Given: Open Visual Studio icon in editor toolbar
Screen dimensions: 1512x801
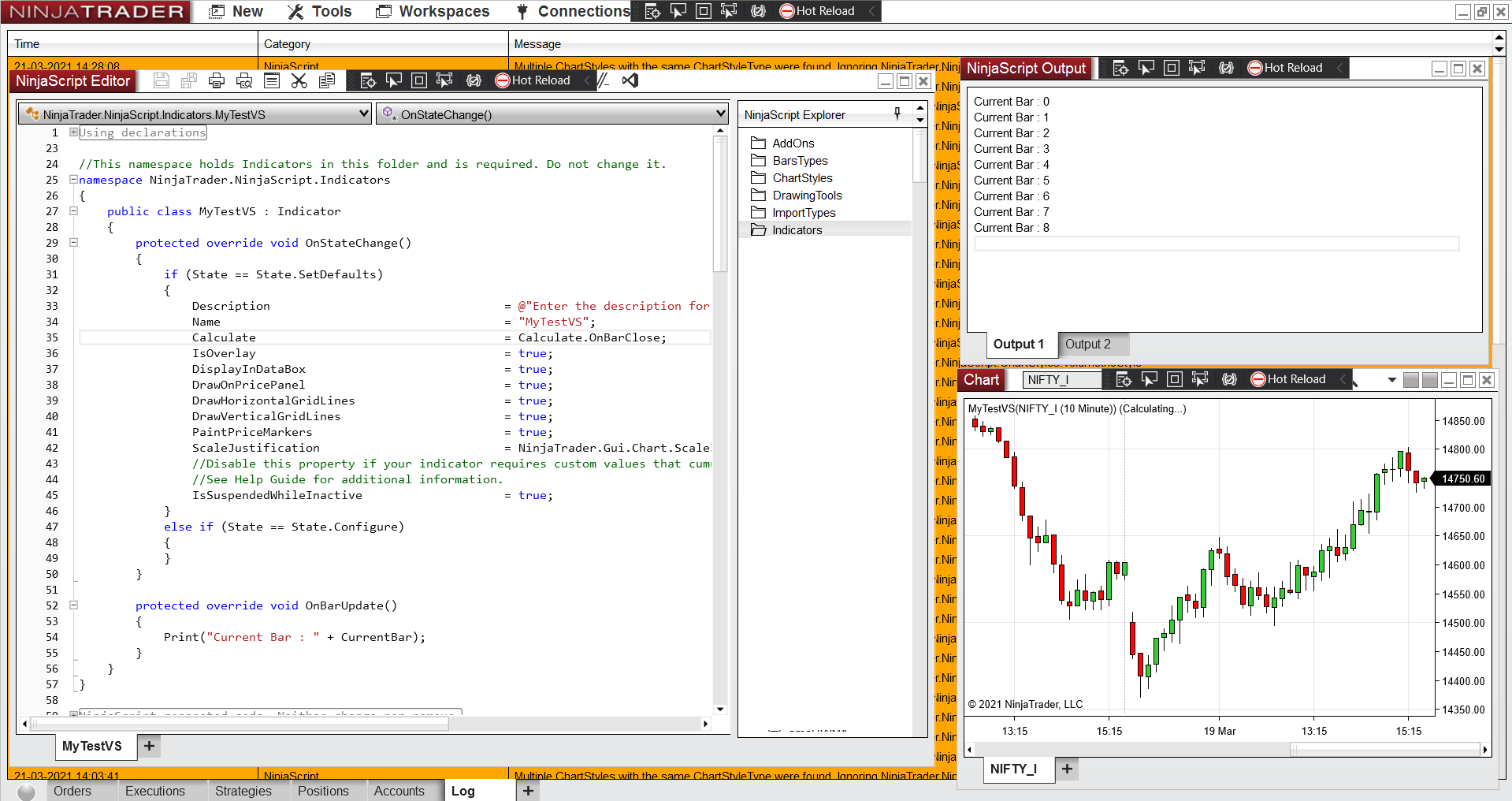Looking at the screenshot, I should click(x=630, y=80).
